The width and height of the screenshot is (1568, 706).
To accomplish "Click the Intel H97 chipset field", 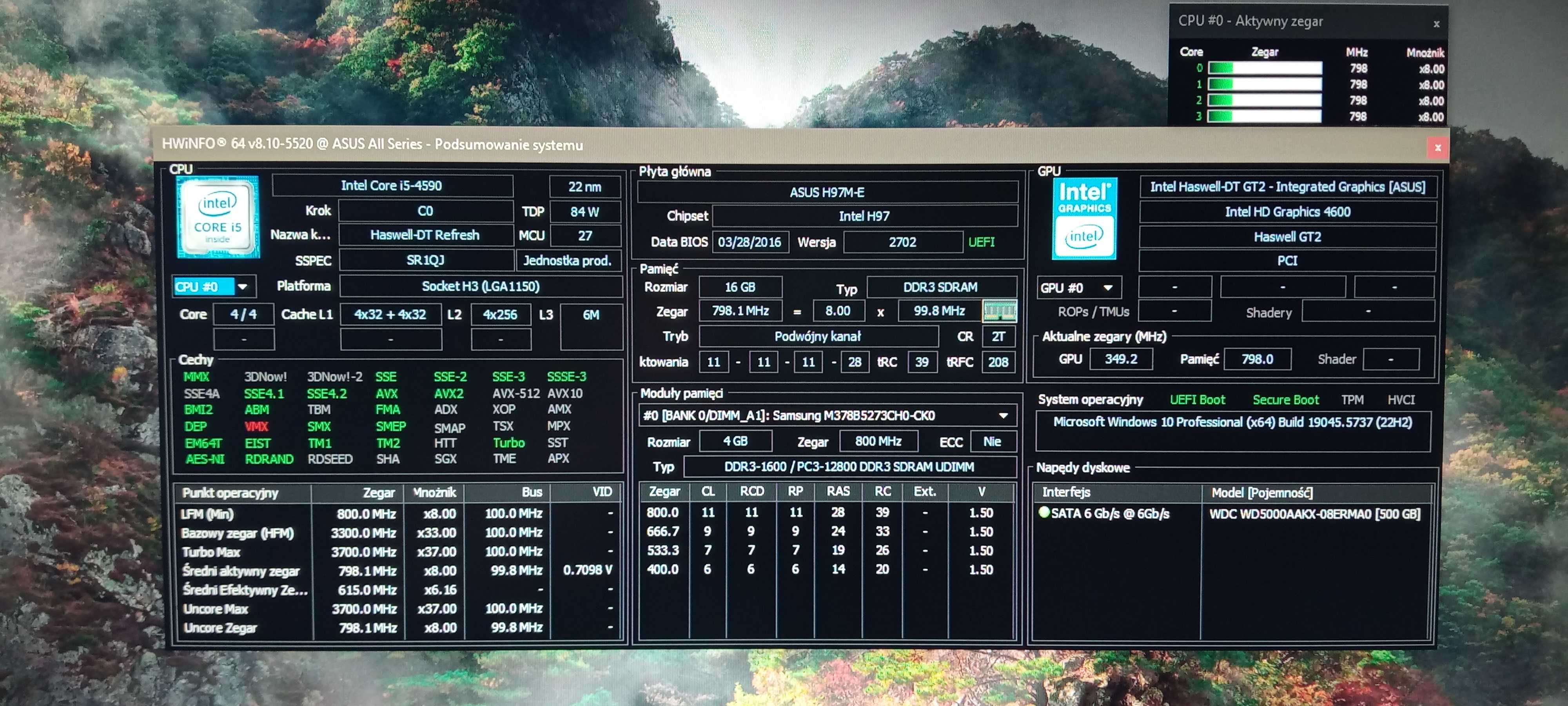I will [x=864, y=216].
